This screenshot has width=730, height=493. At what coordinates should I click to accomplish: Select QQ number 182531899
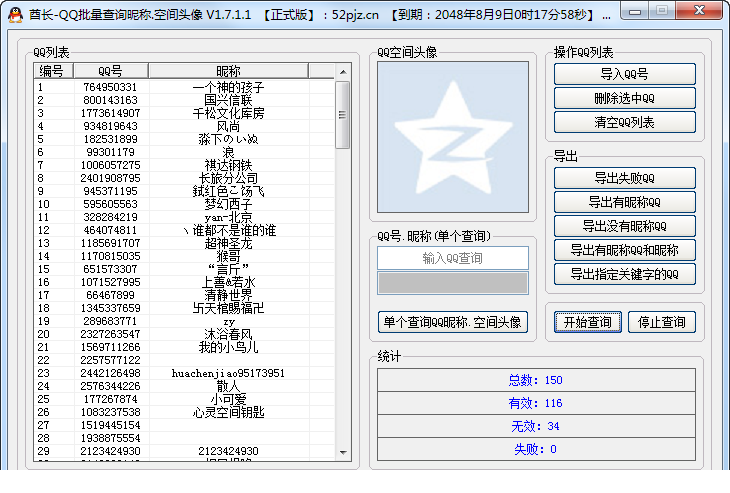pyautogui.click(x=110, y=139)
